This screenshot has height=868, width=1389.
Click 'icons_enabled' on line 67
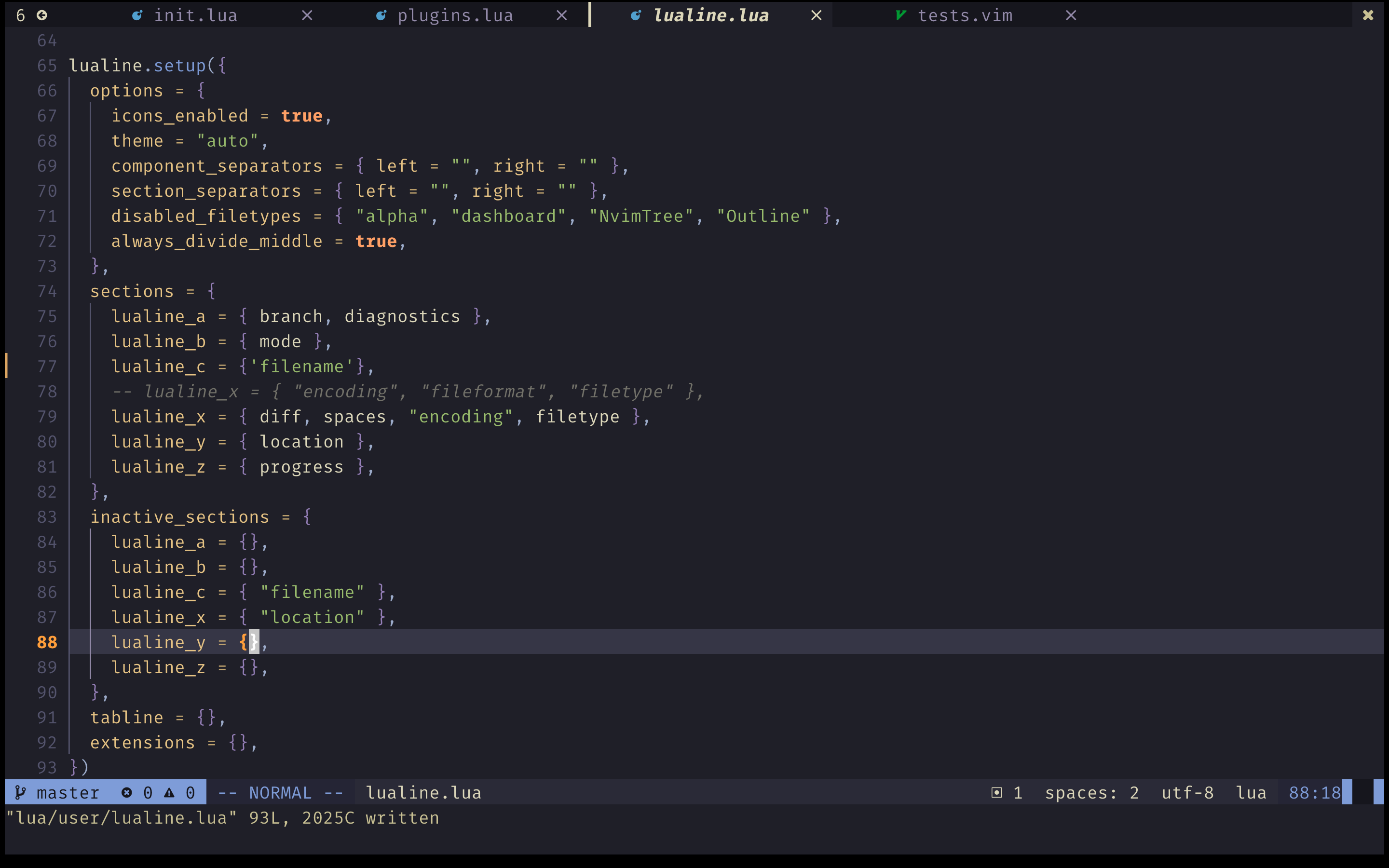179,116
